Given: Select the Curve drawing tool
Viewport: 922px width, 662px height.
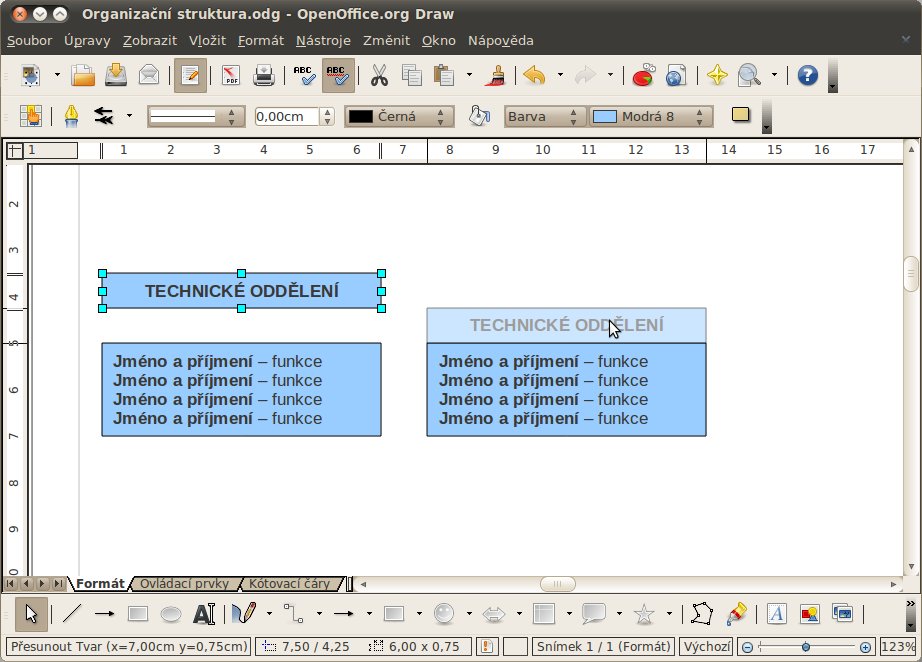Looking at the screenshot, I should 244,614.
